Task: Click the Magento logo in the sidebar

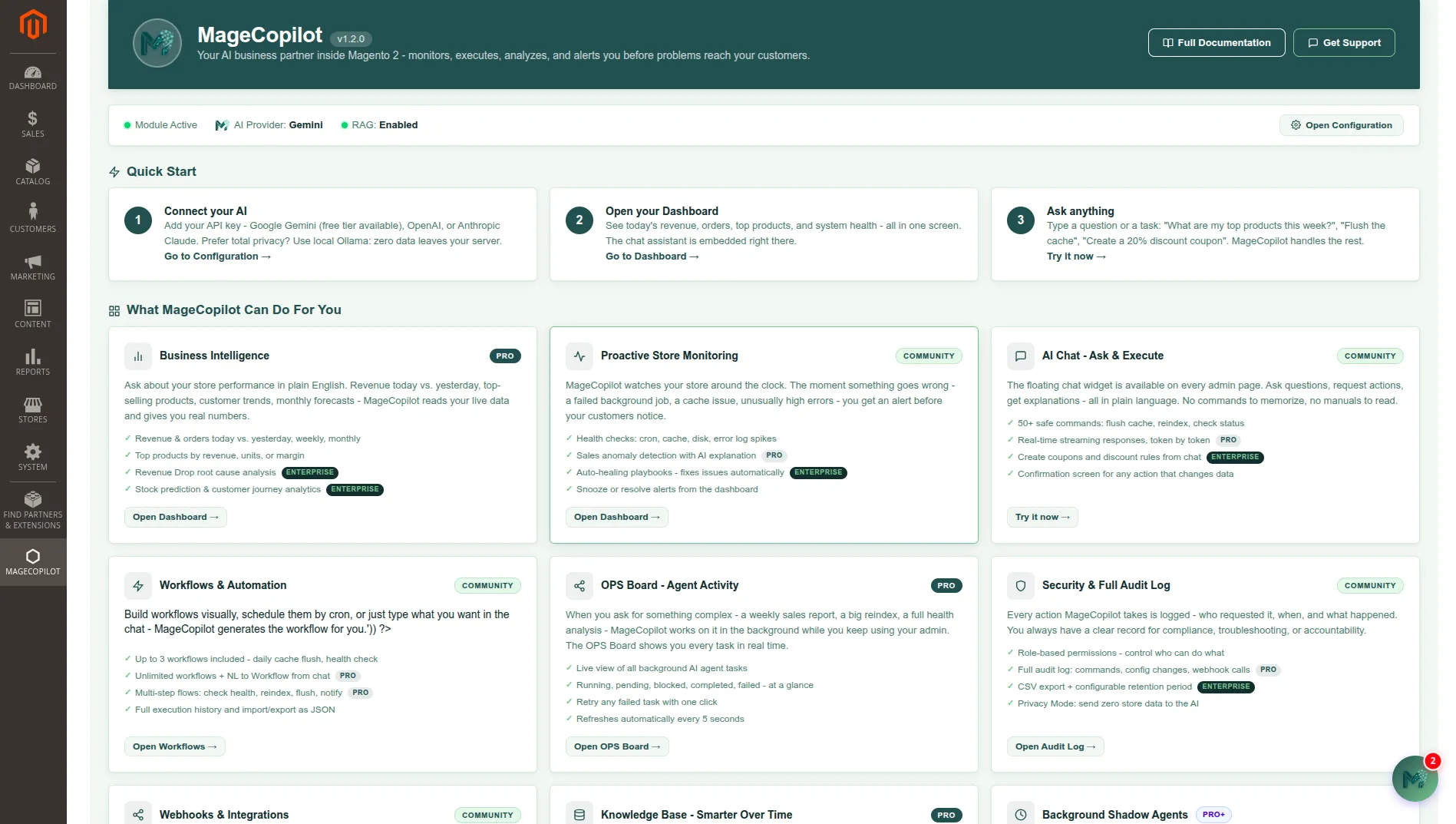Action: 33,24
